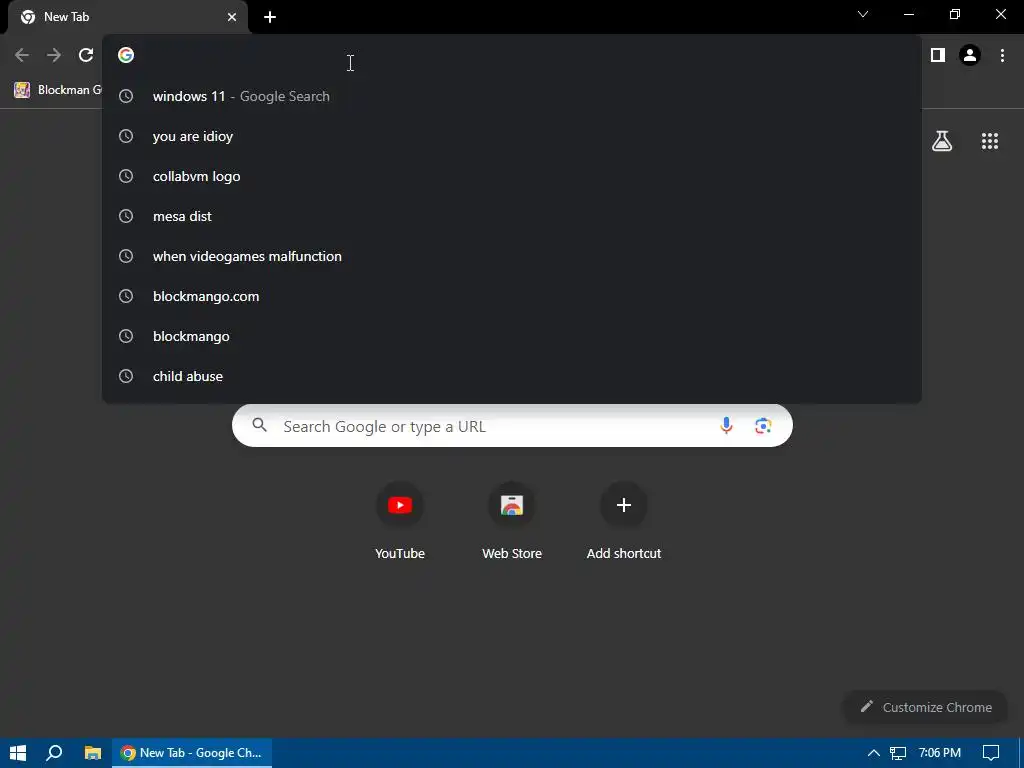Open the Web Store shortcut

click(x=512, y=522)
